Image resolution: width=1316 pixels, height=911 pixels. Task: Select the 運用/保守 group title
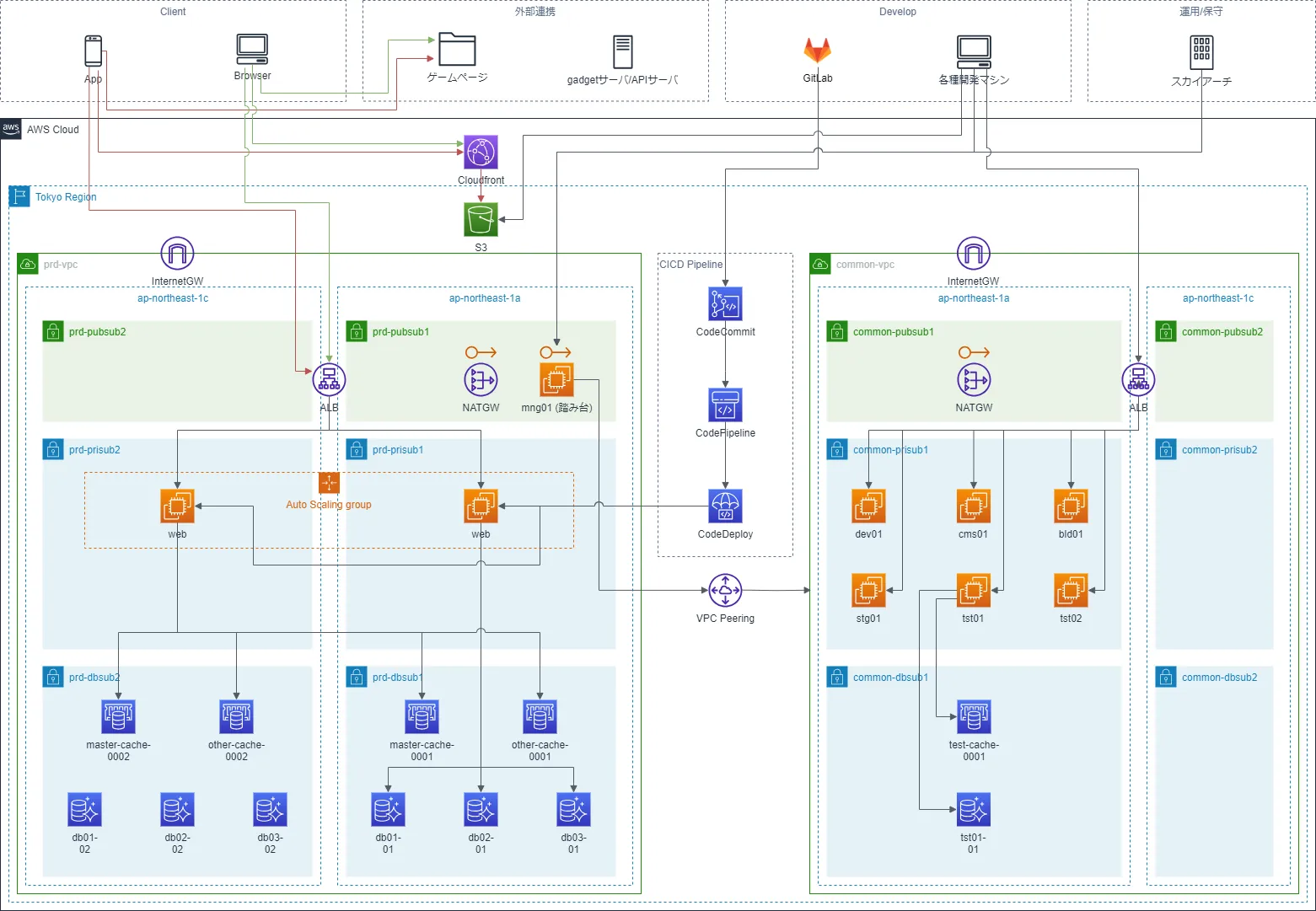point(1201,12)
